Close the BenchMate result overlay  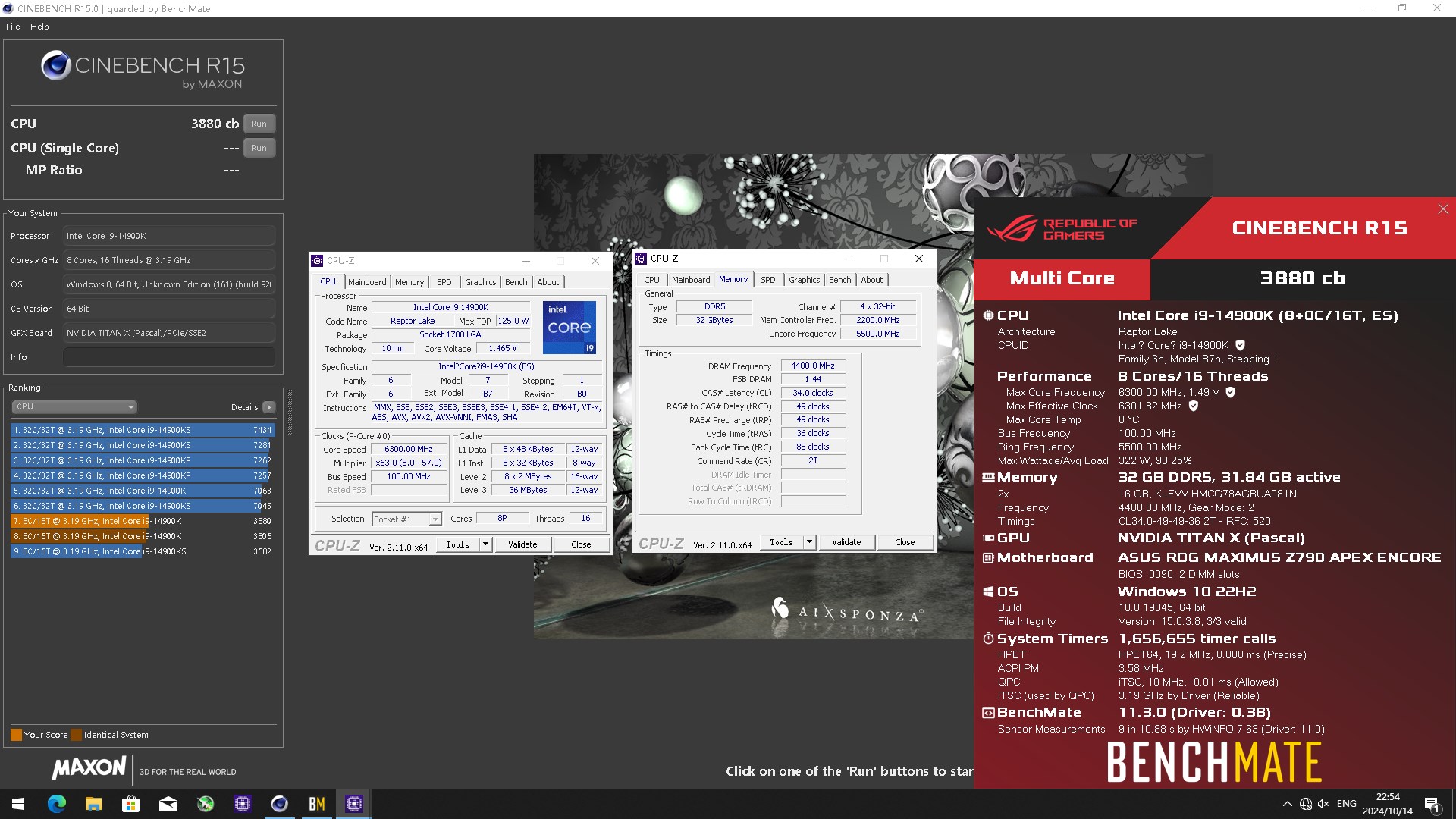(x=1443, y=209)
